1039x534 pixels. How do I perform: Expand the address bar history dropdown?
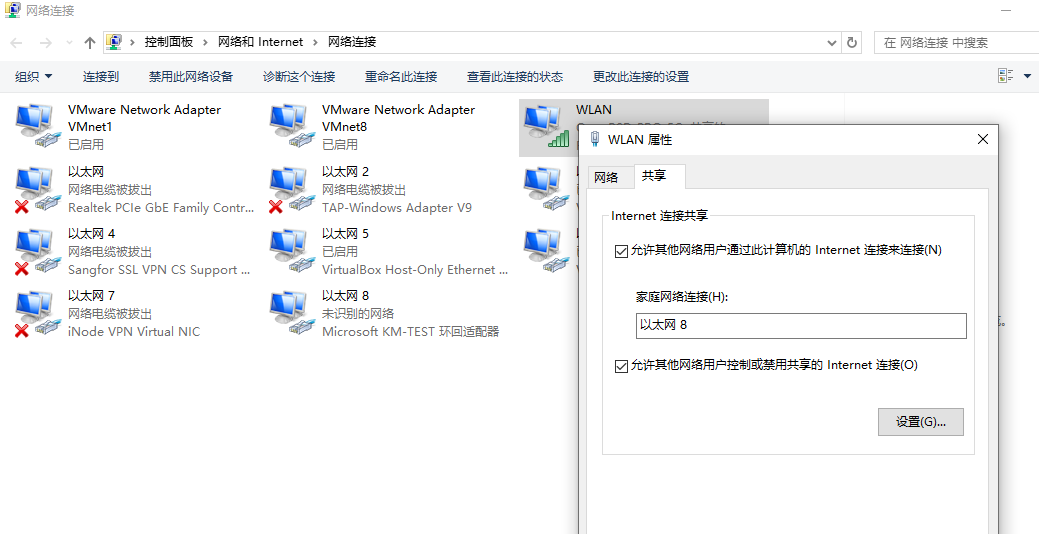click(x=832, y=42)
